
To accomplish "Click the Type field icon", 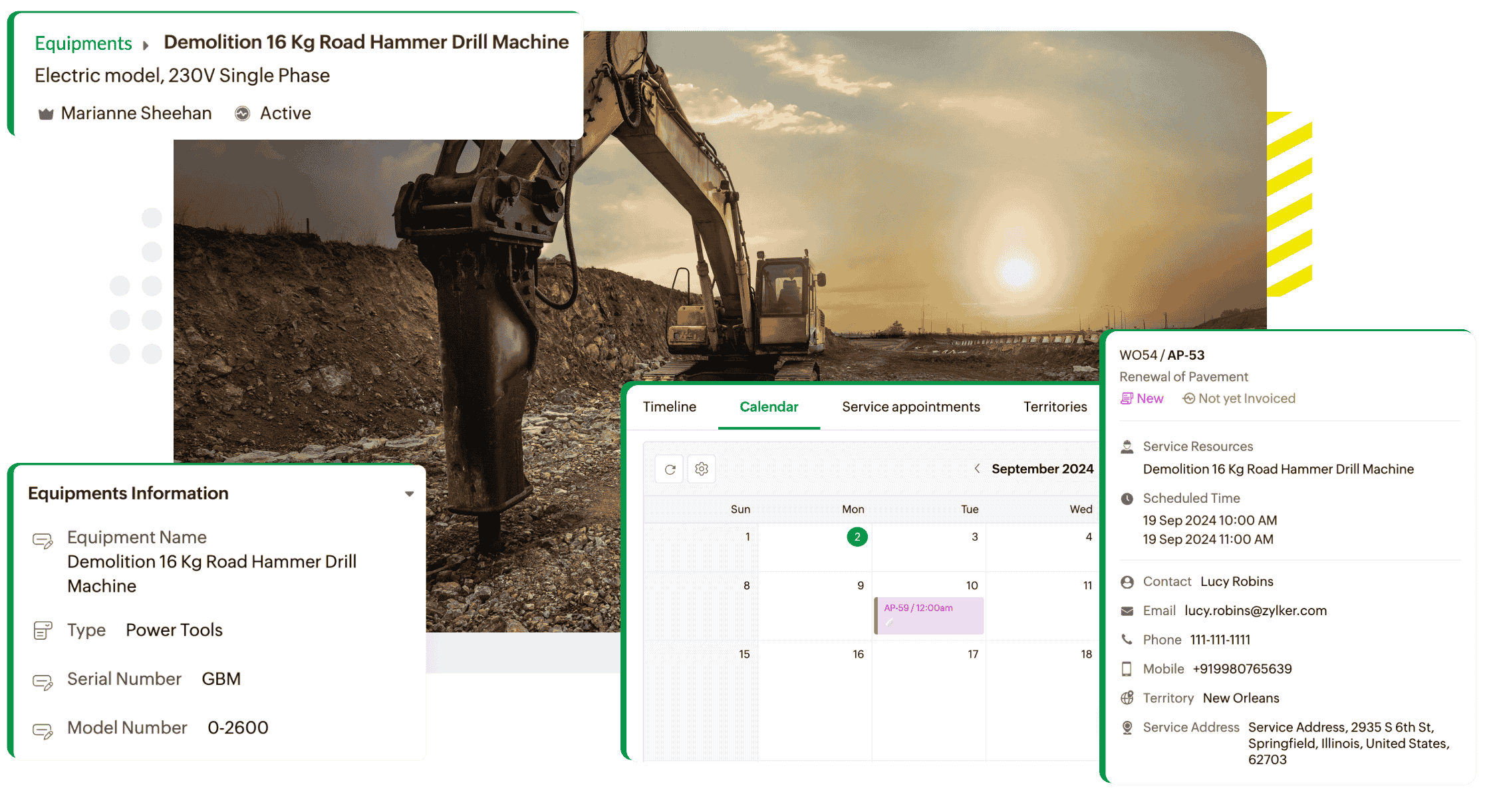I will click(x=43, y=630).
